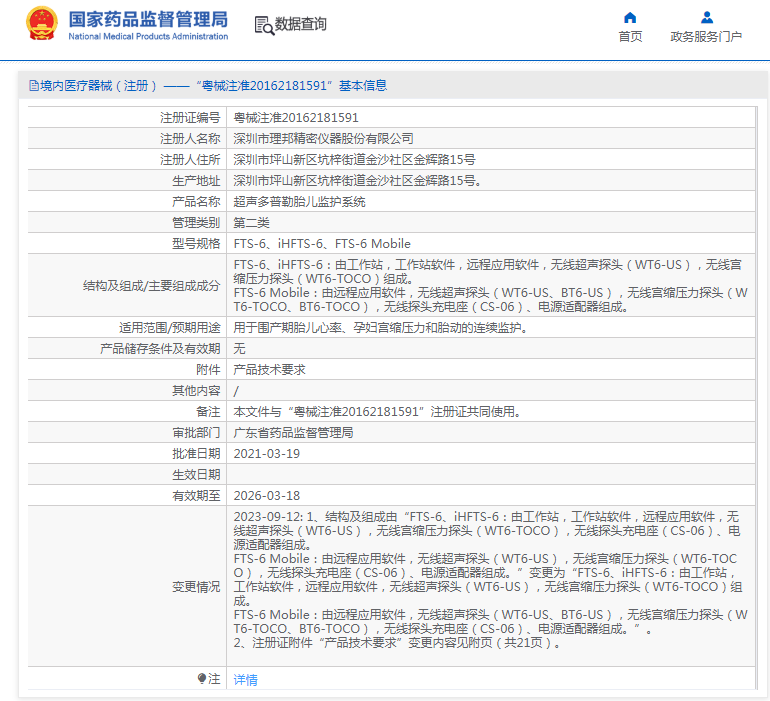Select the registration number 粤械注准20162181591 cell
The width and height of the screenshot is (770, 701).
[296, 117]
